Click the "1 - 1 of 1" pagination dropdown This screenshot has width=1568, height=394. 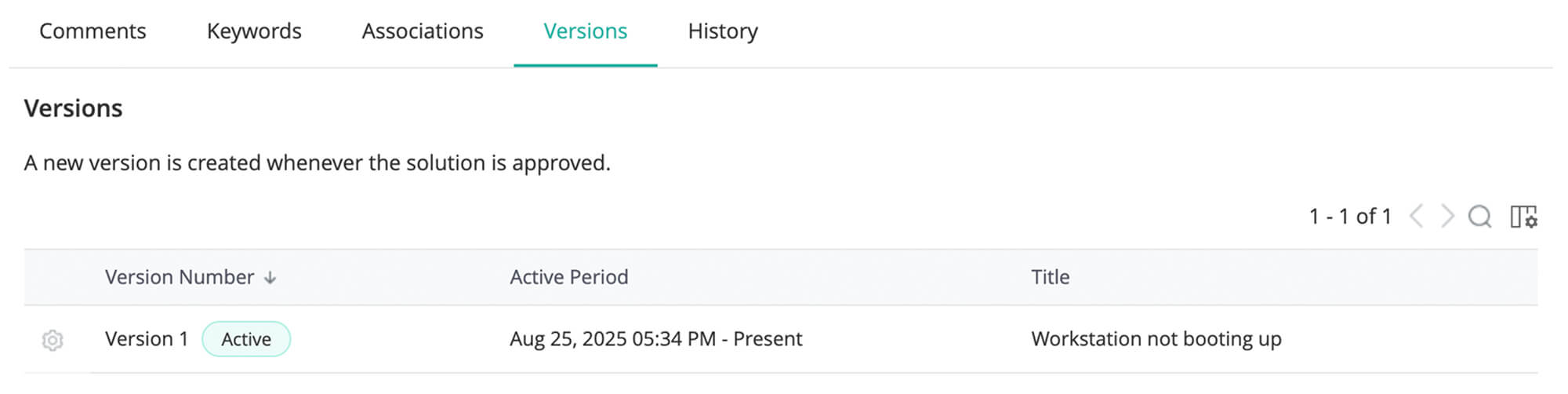click(1349, 216)
